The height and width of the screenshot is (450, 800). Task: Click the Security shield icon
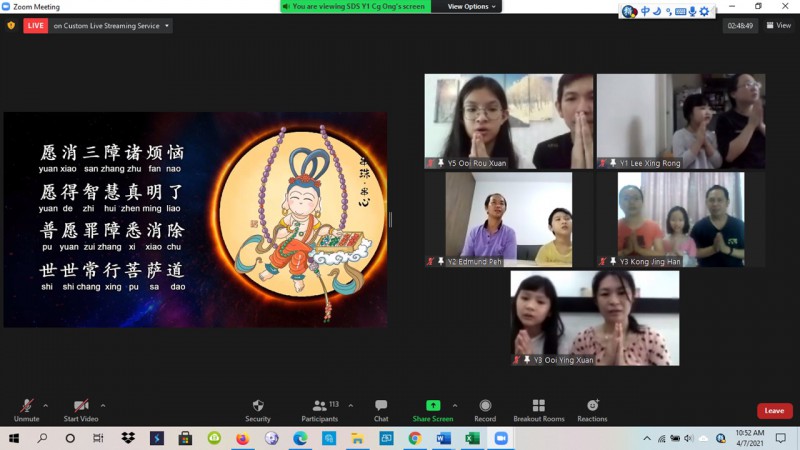(258, 406)
